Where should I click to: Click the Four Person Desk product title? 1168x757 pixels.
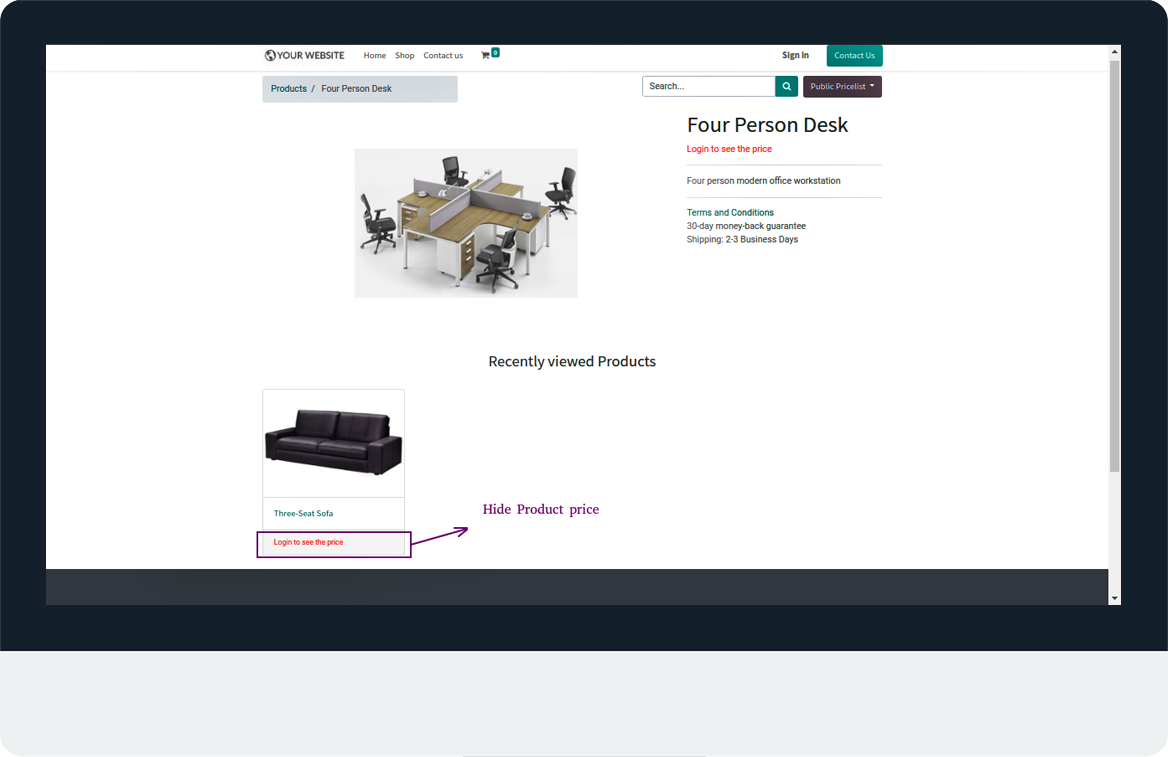coord(767,125)
